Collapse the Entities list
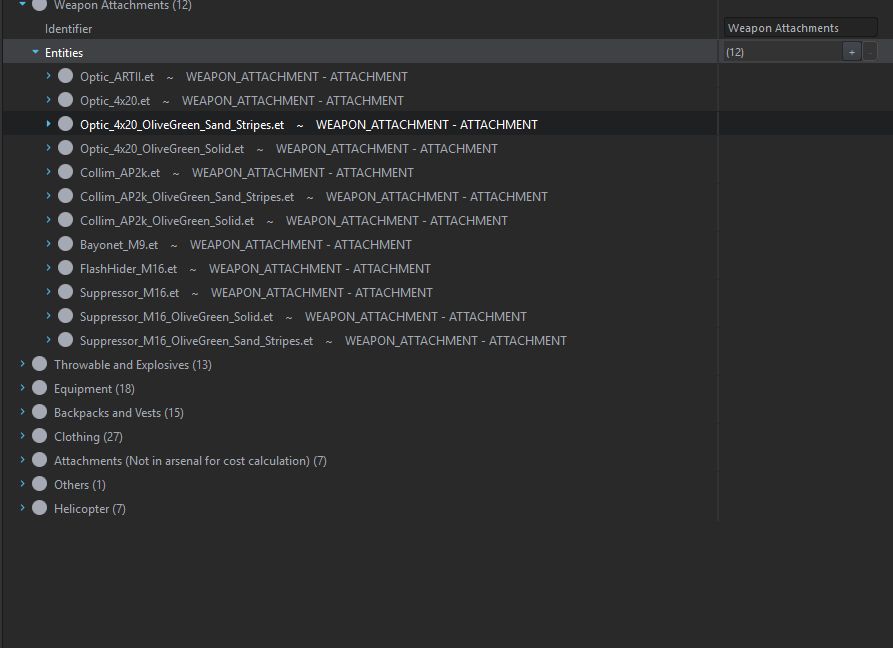Screen dimensions: 893x648 [x=35, y=52]
